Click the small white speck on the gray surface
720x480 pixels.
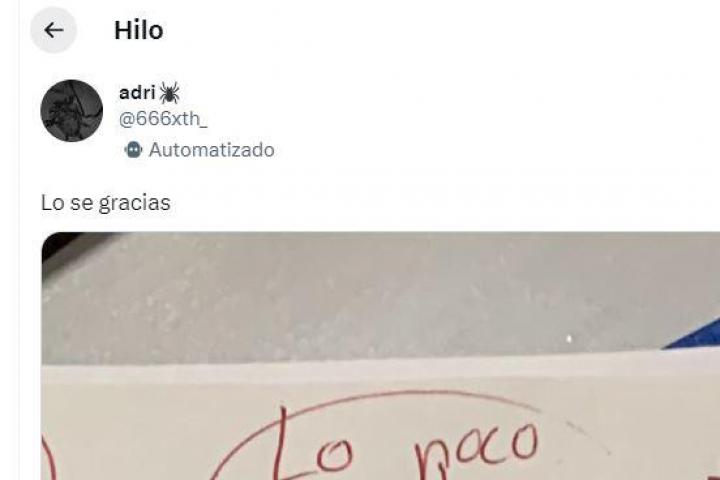(569, 339)
